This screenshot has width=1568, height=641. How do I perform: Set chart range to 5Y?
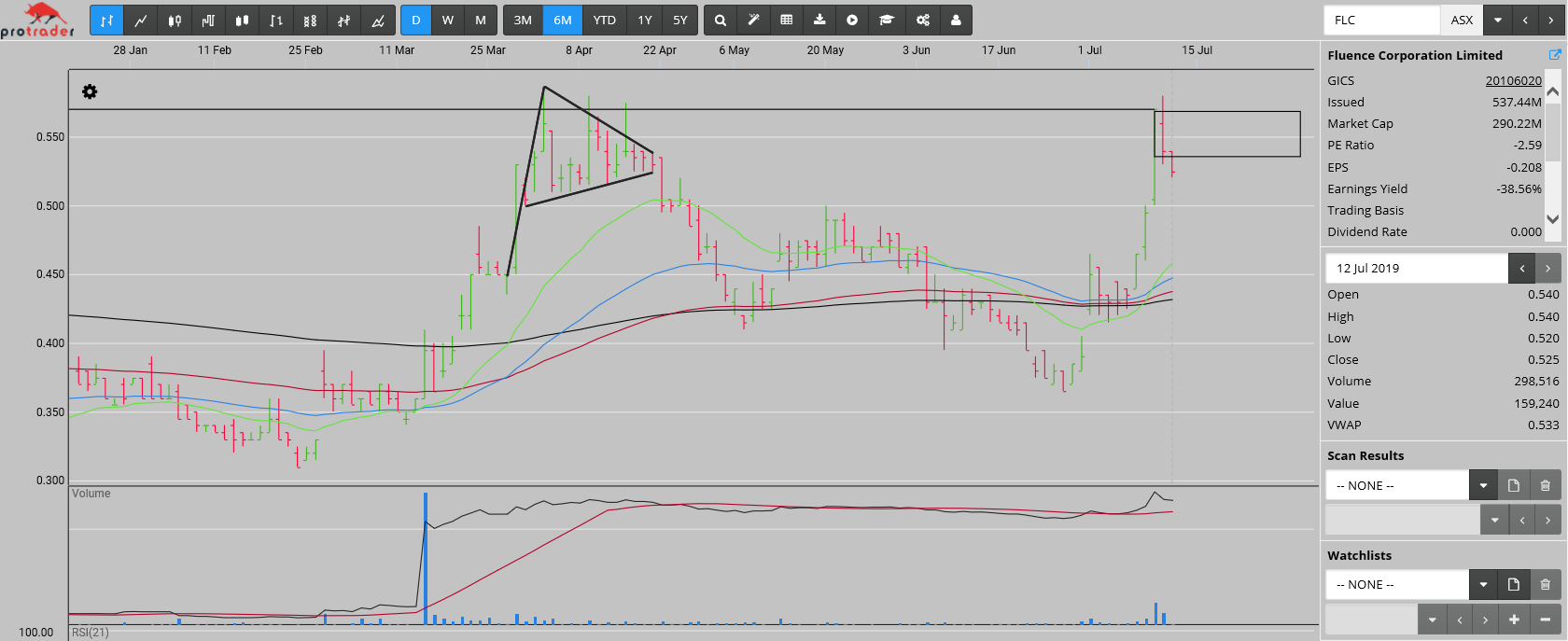pyautogui.click(x=680, y=21)
